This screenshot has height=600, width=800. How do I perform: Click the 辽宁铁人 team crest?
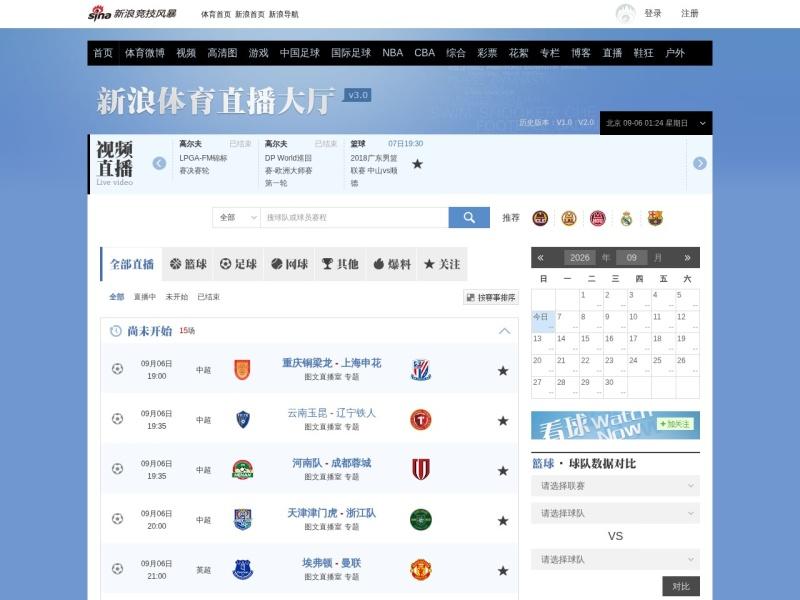[421, 419]
